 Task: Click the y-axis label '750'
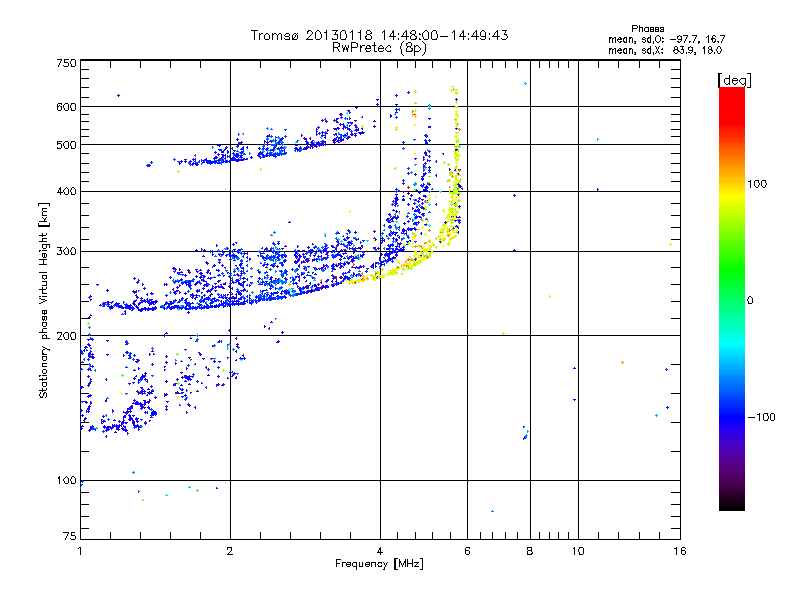click(66, 63)
